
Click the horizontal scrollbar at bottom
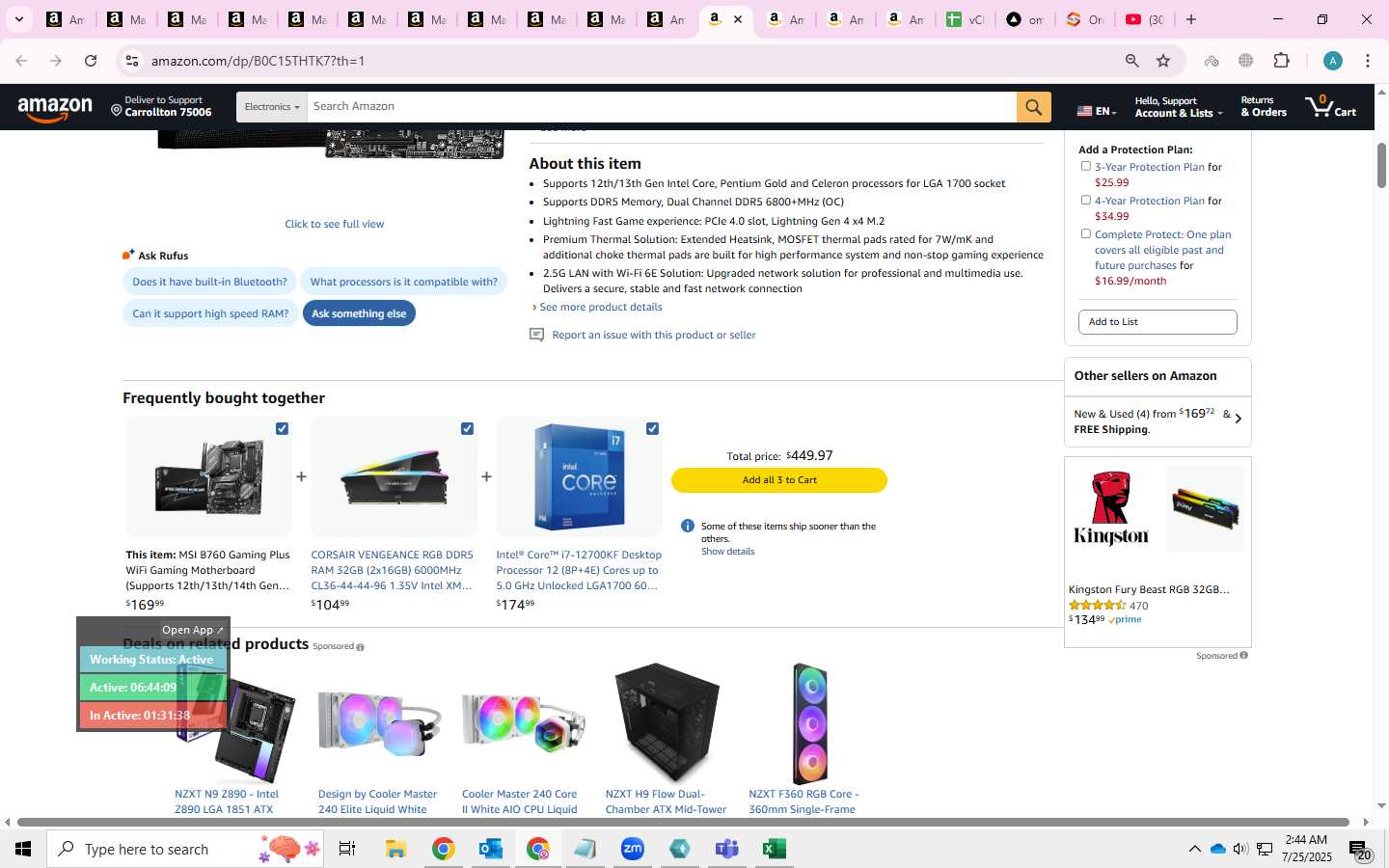(683, 823)
